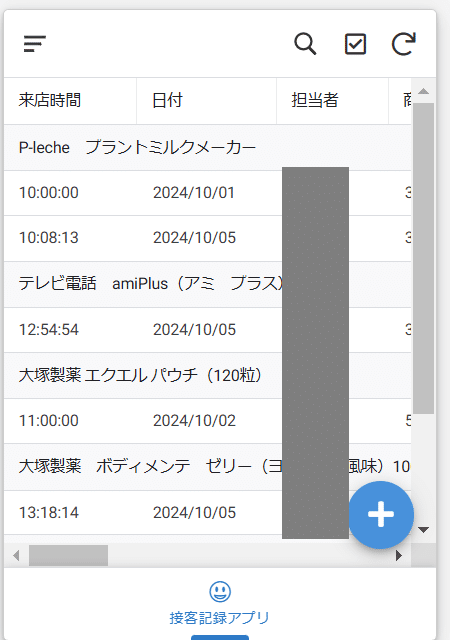This screenshot has width=450, height=640.
Task: Select the date 2024/10/01 cell
Action: tap(194, 193)
